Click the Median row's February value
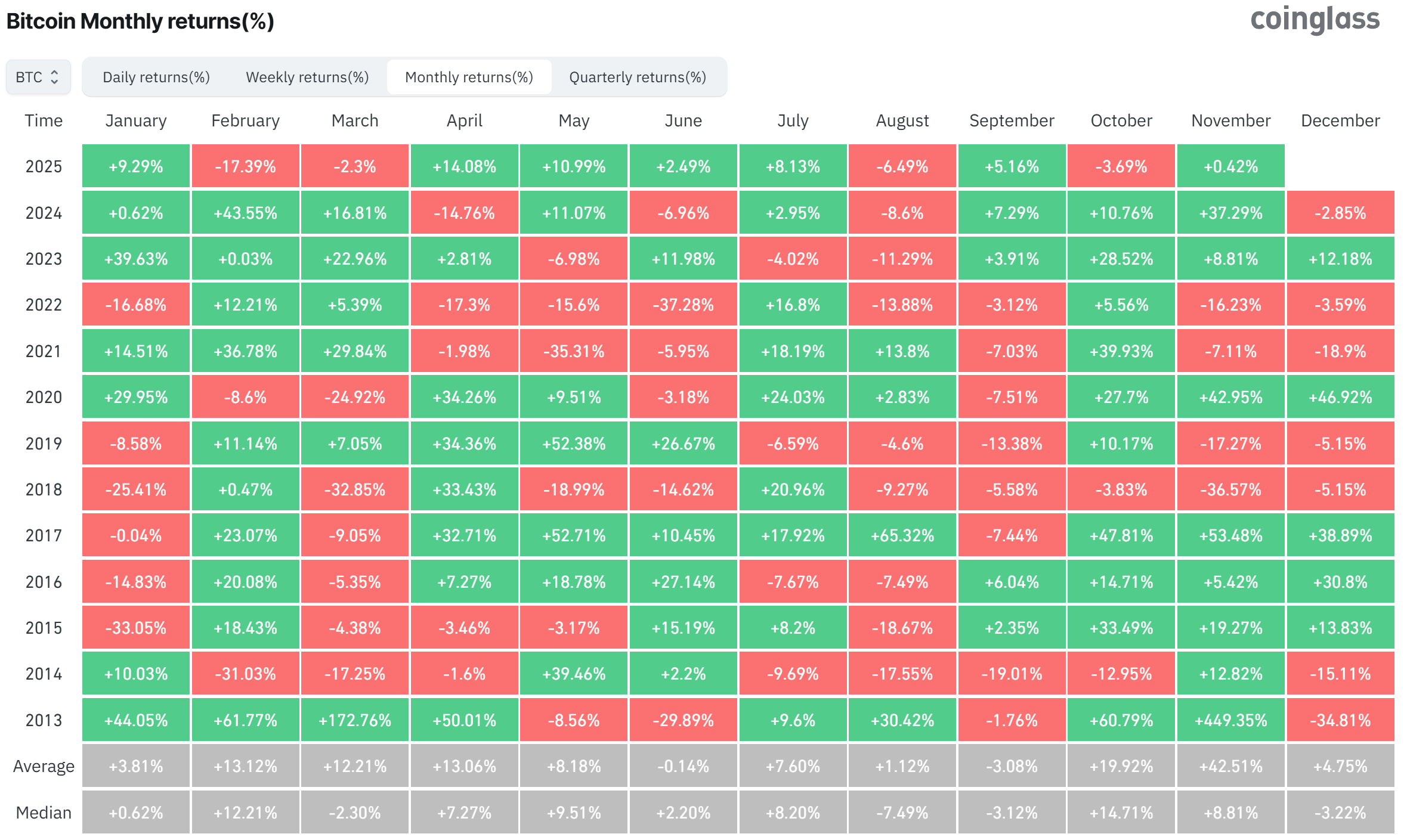 [x=245, y=811]
